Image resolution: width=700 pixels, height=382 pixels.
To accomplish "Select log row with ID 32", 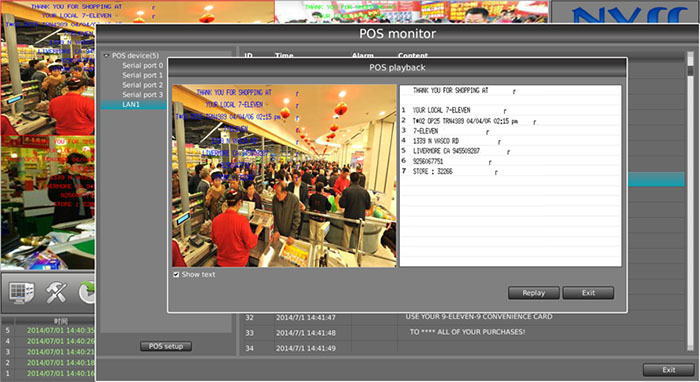I will (464, 317).
